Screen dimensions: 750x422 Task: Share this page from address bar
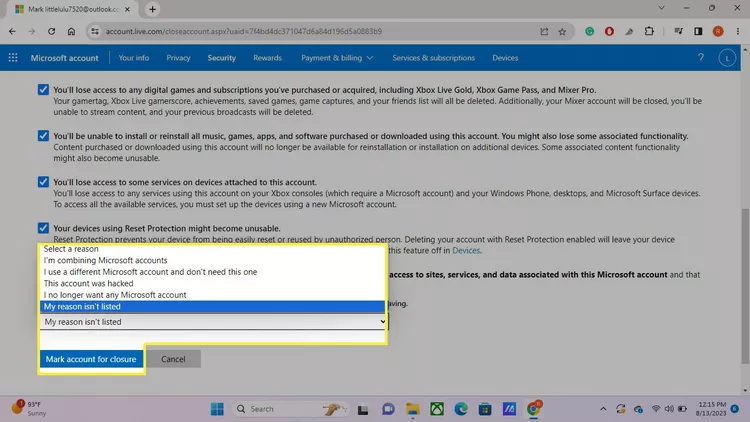tap(544, 32)
